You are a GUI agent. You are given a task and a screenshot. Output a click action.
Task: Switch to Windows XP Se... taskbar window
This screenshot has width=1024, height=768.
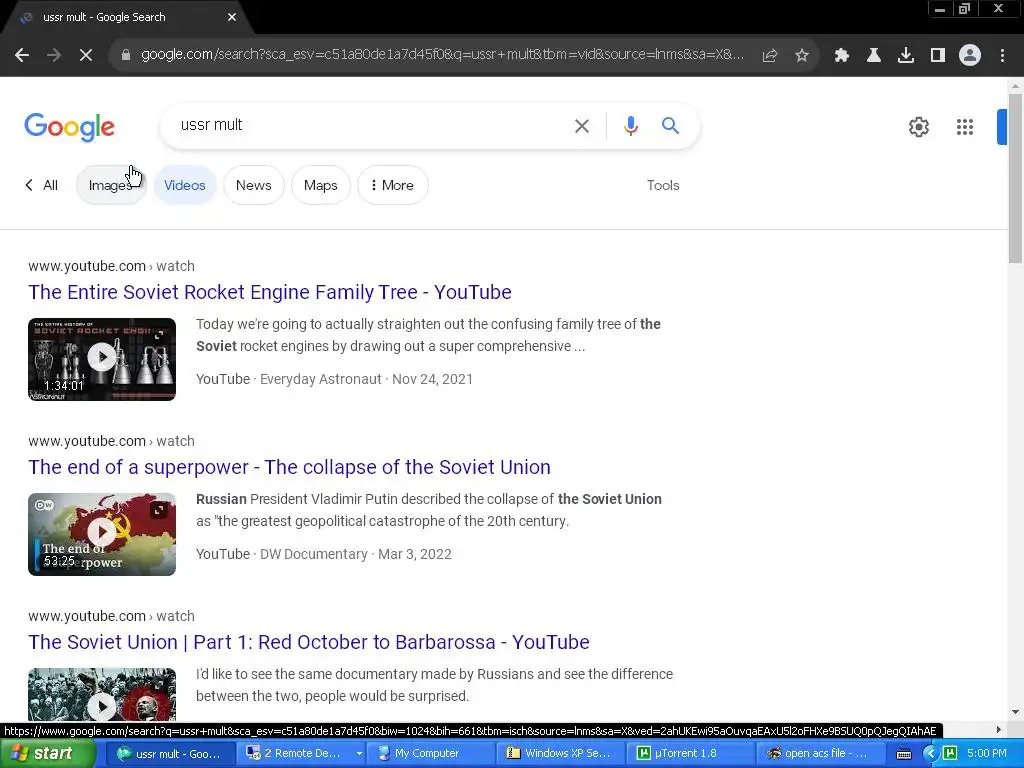coord(560,754)
